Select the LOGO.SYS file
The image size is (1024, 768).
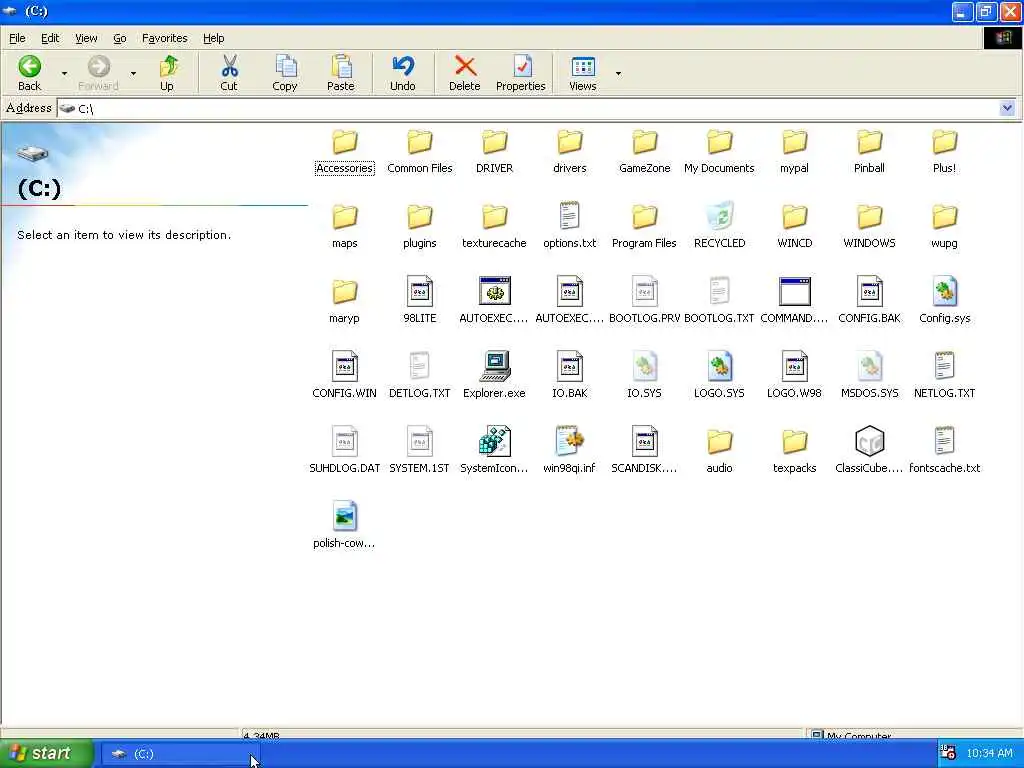coord(720,376)
